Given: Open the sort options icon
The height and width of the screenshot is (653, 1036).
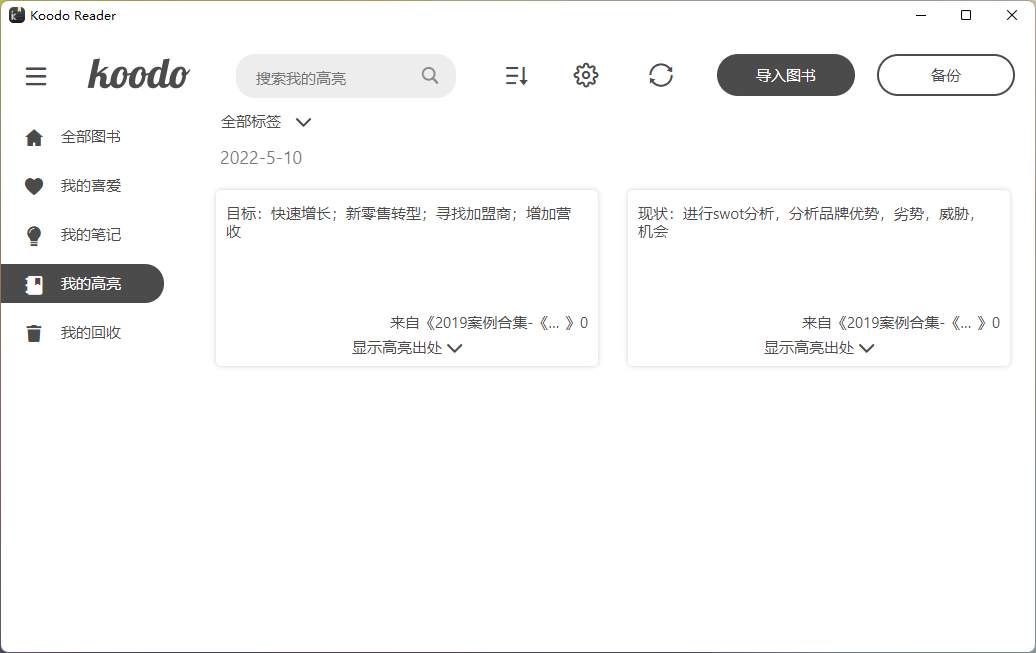Looking at the screenshot, I should click(x=516, y=75).
